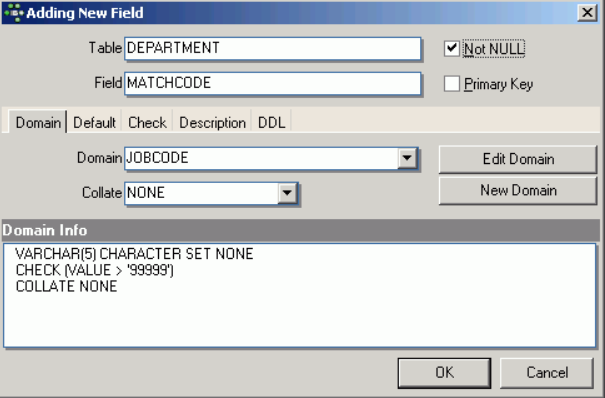The width and height of the screenshot is (605, 398).
Task: Cancel adding the new field
Action: 547,373
